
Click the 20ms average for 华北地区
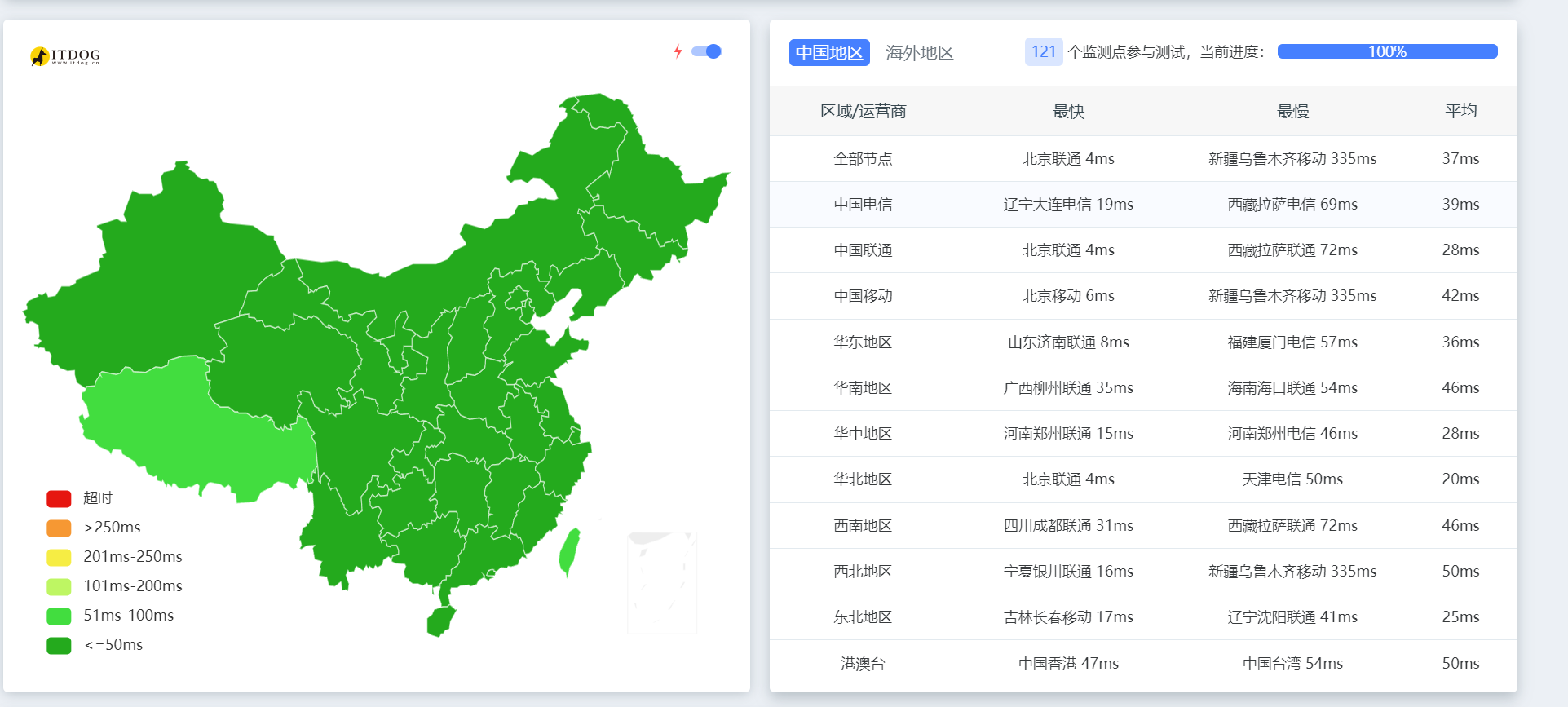pyautogui.click(x=1460, y=479)
